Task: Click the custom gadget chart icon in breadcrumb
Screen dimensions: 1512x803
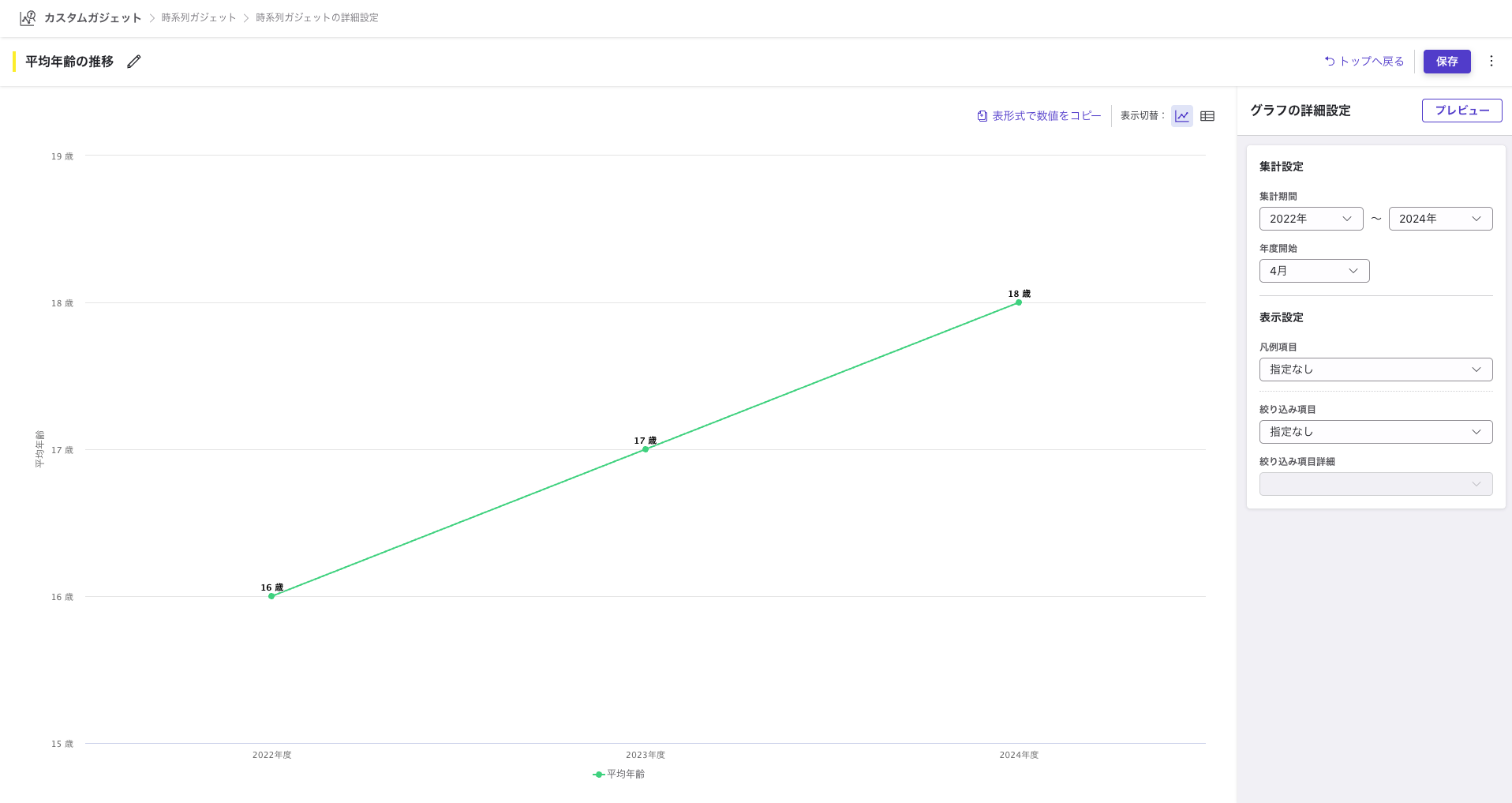Action: point(28,17)
